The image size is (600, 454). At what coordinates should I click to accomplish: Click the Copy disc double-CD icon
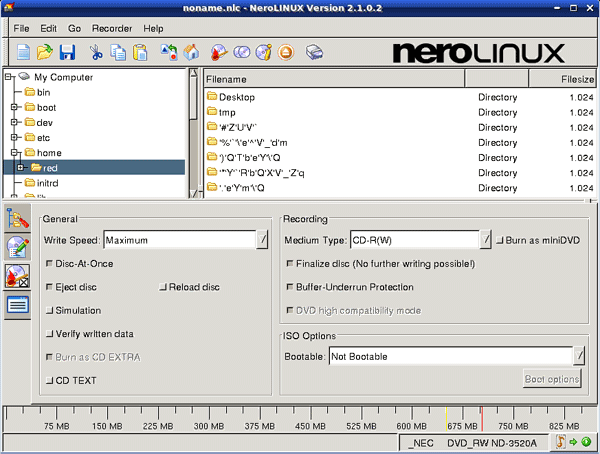tap(241, 52)
